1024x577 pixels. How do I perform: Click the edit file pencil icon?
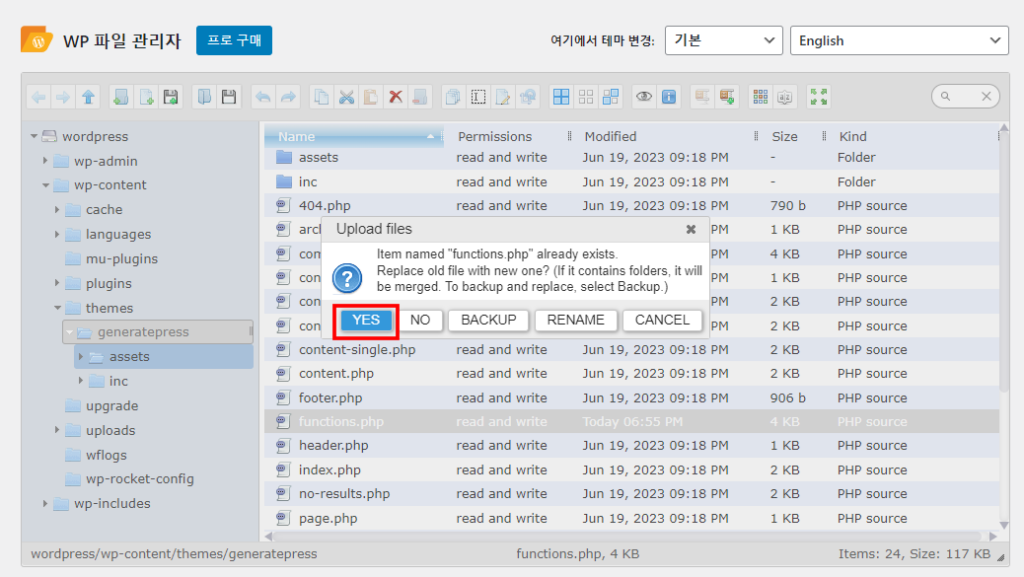coord(503,97)
